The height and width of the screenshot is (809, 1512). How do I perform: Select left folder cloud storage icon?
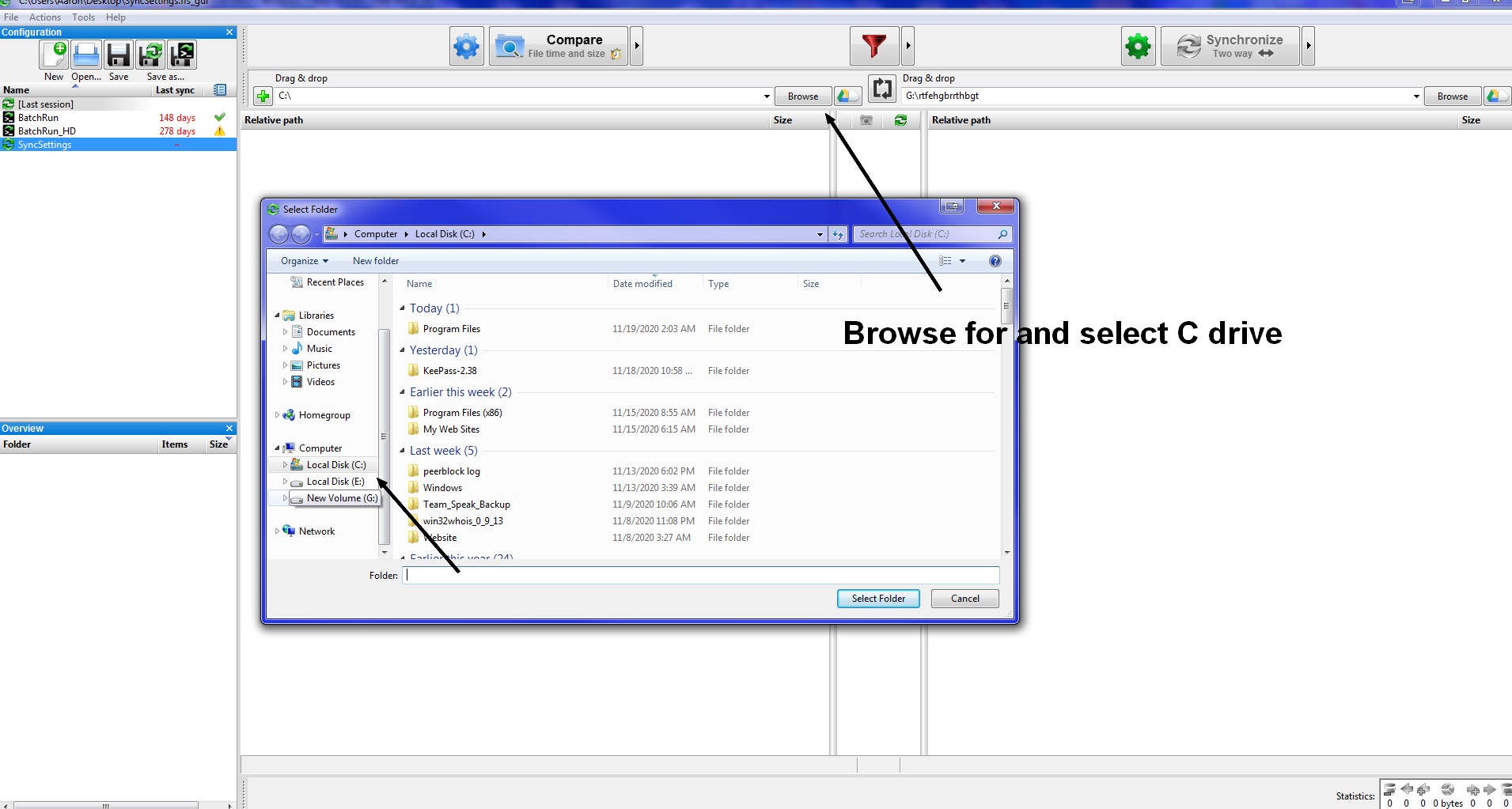tap(847, 96)
